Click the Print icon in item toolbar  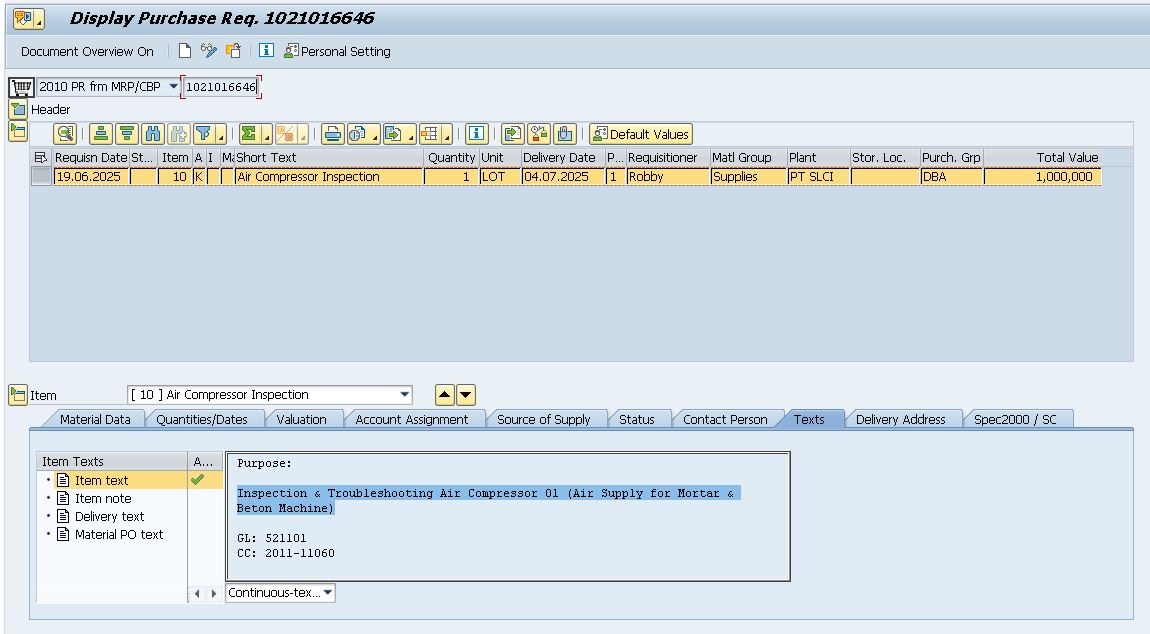(333, 134)
